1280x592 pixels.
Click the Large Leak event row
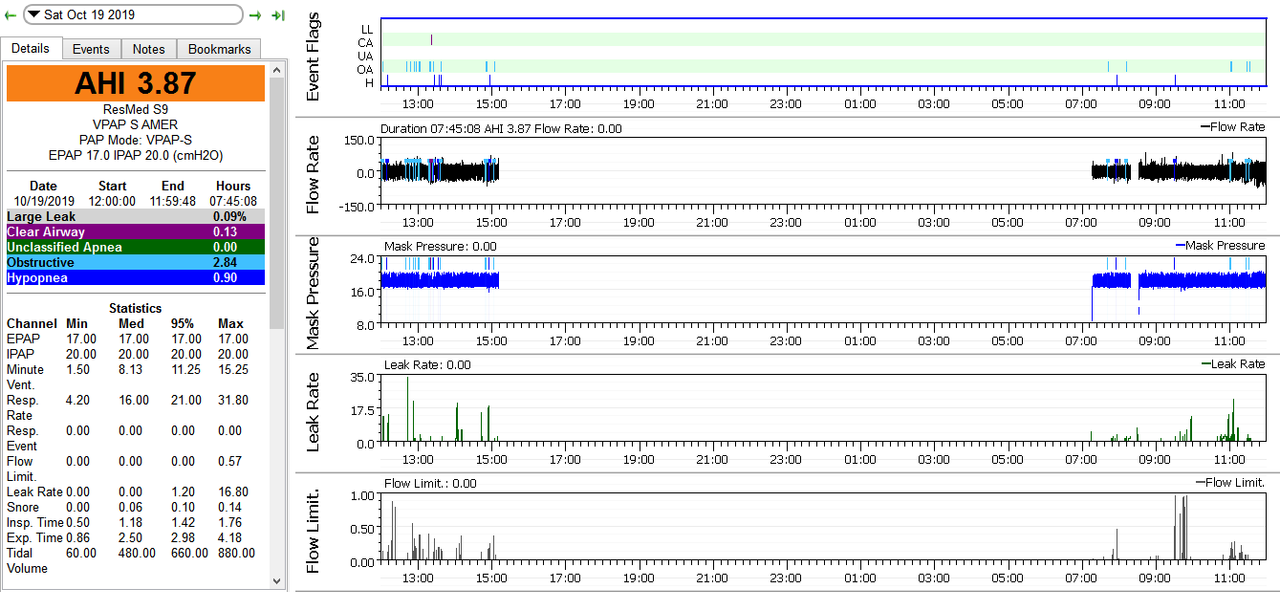point(136,216)
